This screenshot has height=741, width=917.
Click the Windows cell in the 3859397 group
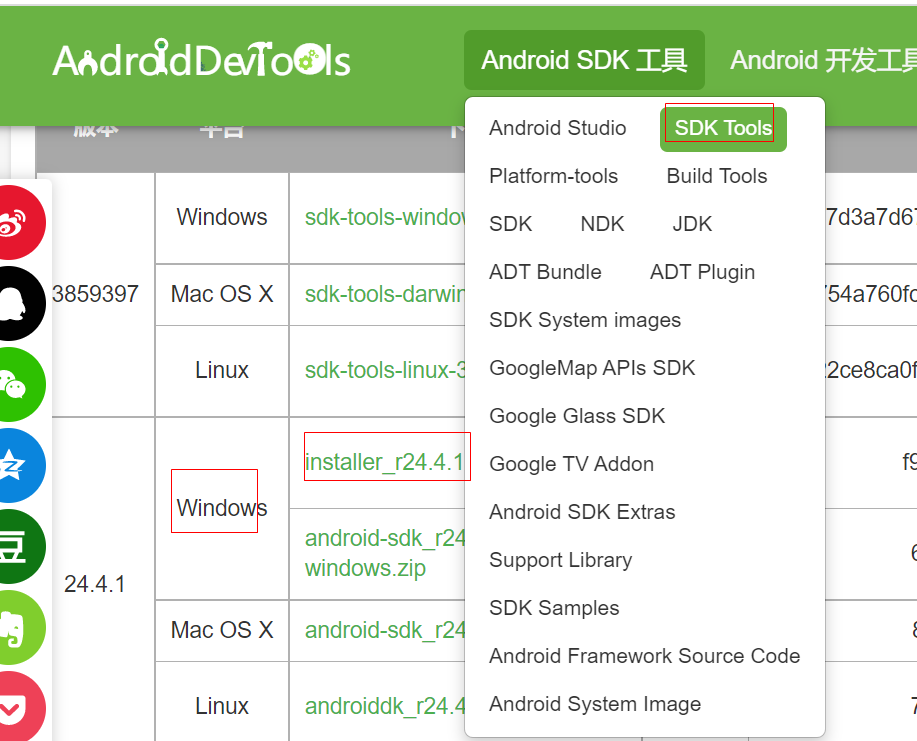pyautogui.click(x=222, y=217)
